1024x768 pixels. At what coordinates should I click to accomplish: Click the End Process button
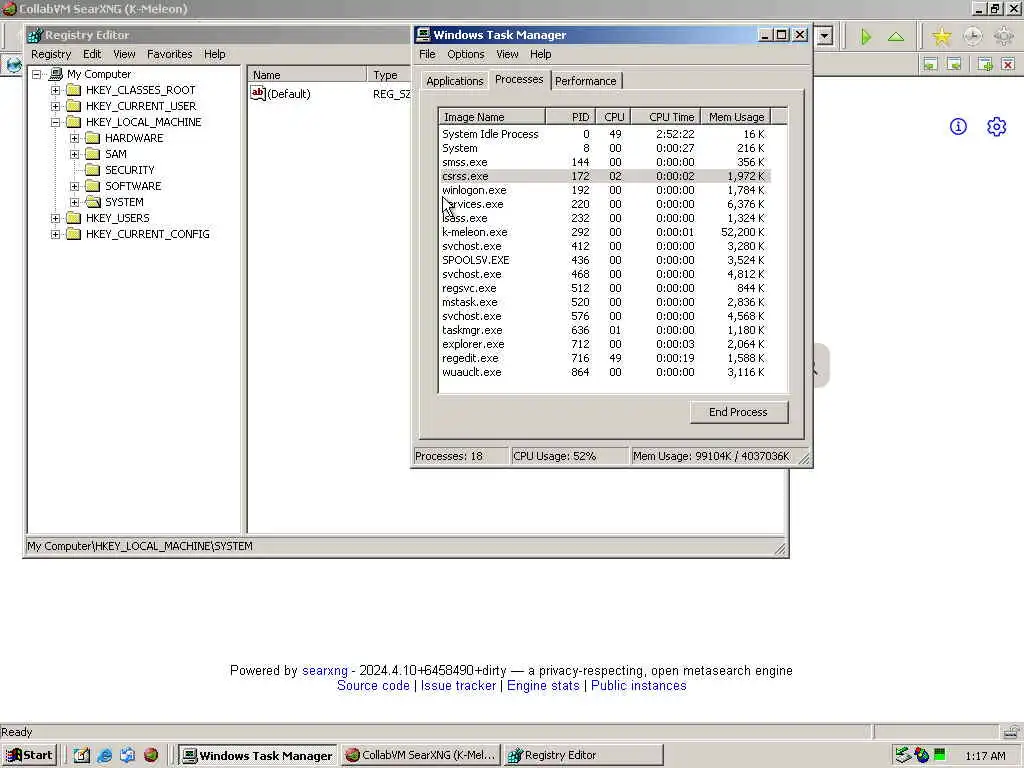click(739, 412)
